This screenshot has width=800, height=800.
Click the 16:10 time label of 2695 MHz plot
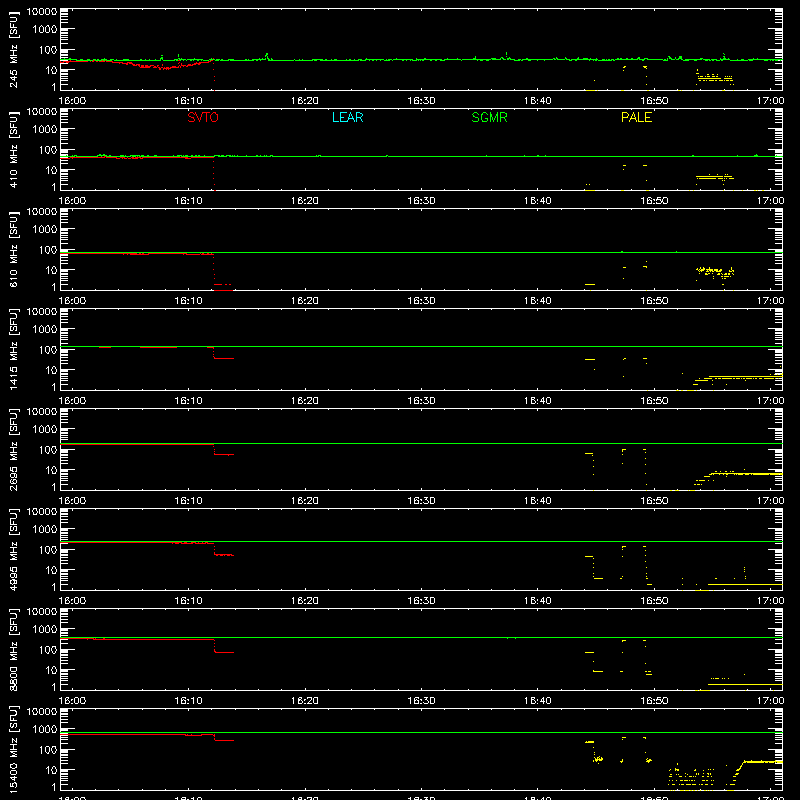(x=189, y=501)
